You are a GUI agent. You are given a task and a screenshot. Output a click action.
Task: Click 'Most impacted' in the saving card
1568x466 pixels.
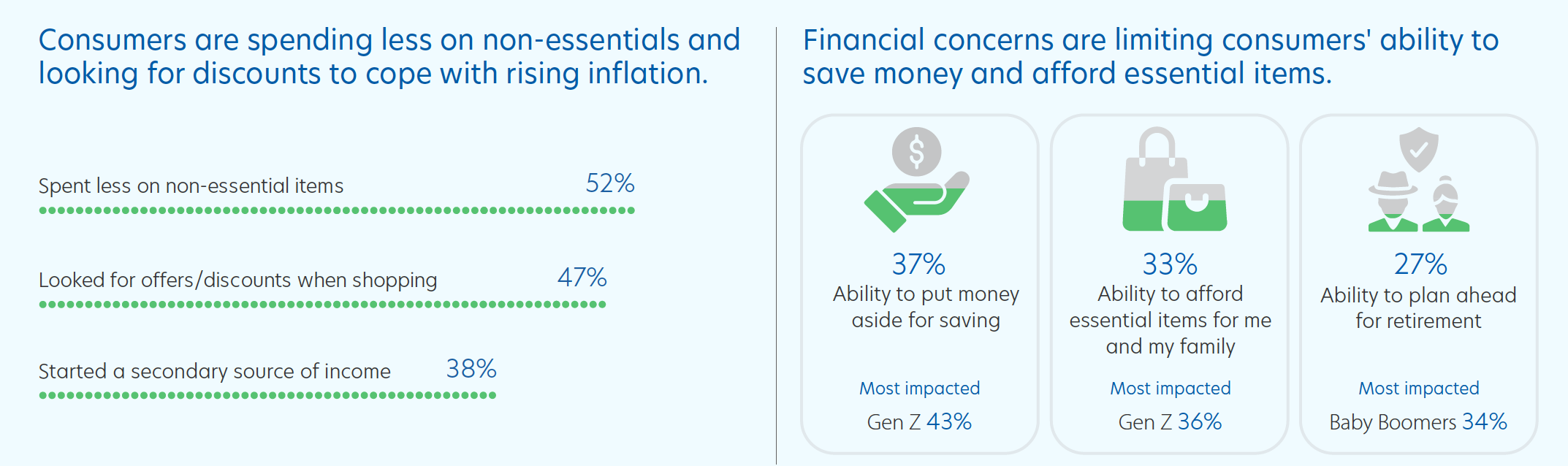pos(919,389)
